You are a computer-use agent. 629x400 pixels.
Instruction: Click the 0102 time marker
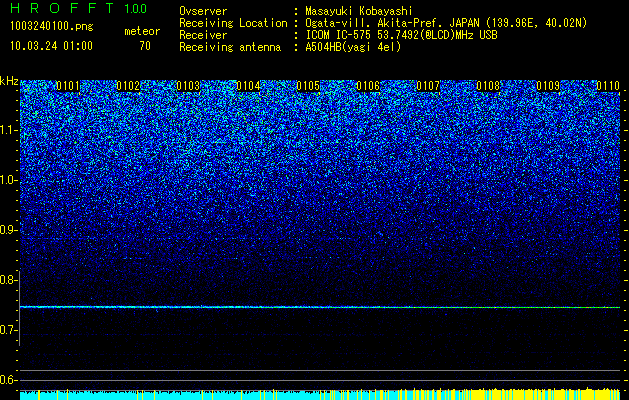point(128,86)
